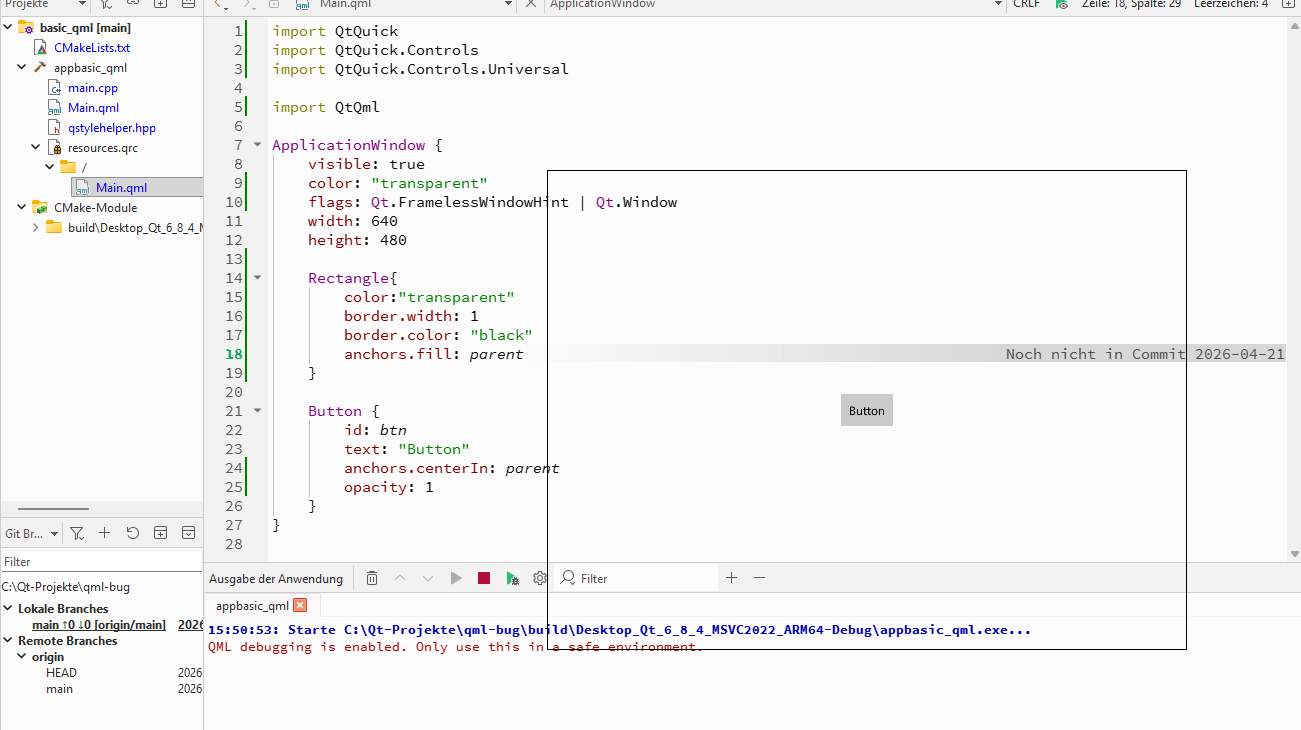Viewport: 1301px width, 730px height.
Task: Select the origin HEAD branch
Action: (61, 673)
